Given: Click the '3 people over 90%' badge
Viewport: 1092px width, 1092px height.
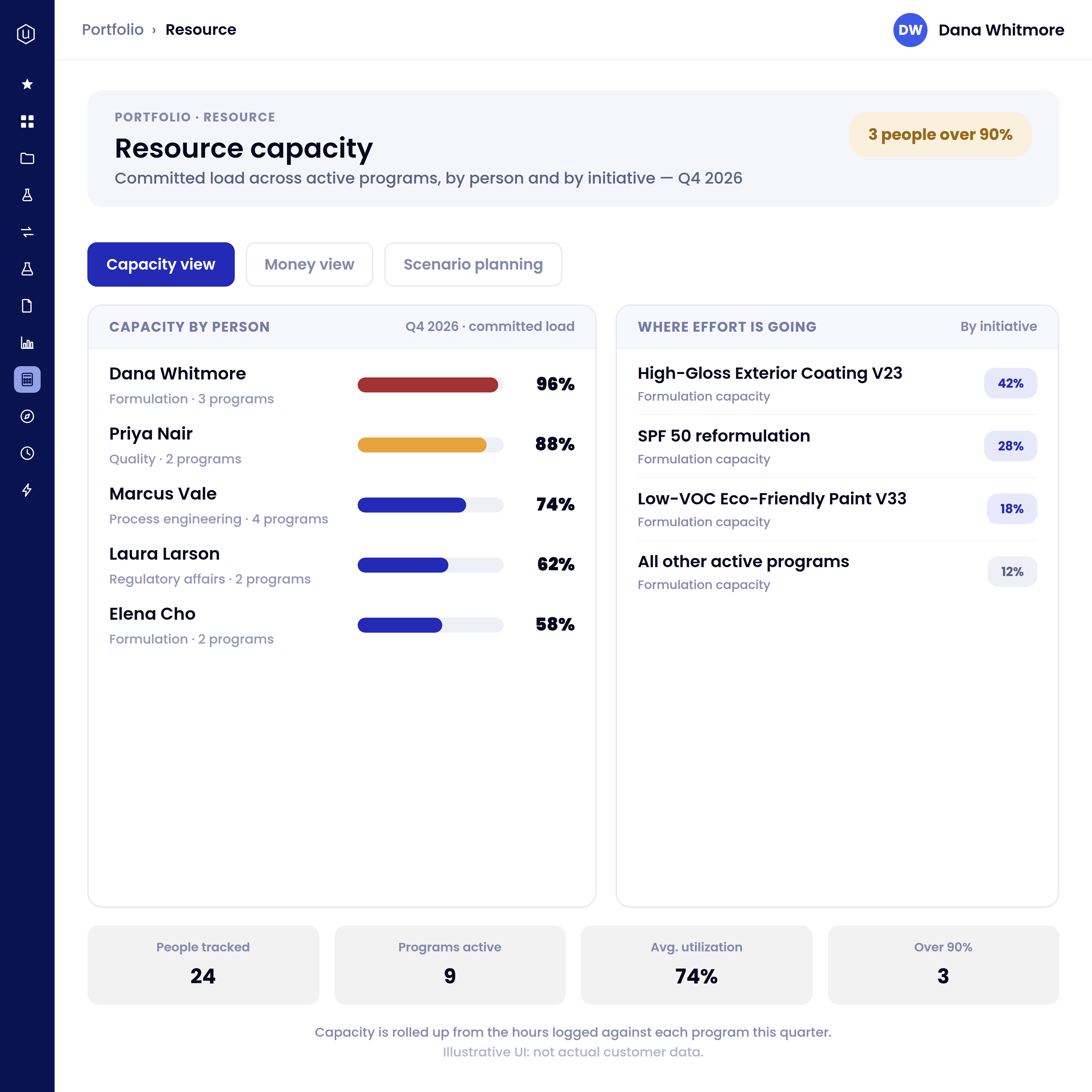Looking at the screenshot, I should click(940, 134).
